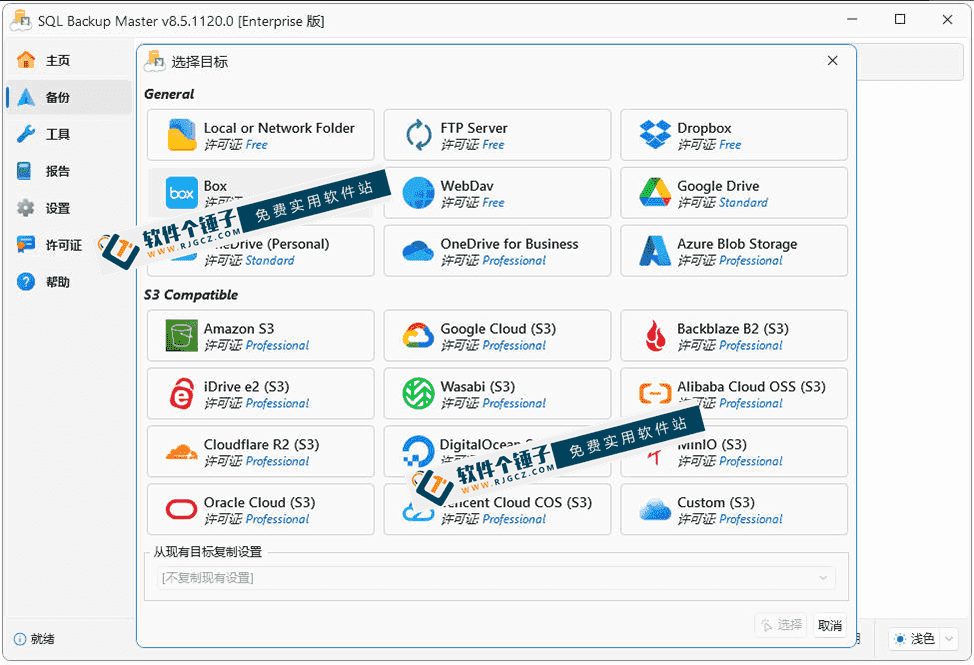Choose the Azure Blob Storage icon
Image resolution: width=974 pixels, height=665 pixels.
pos(655,251)
